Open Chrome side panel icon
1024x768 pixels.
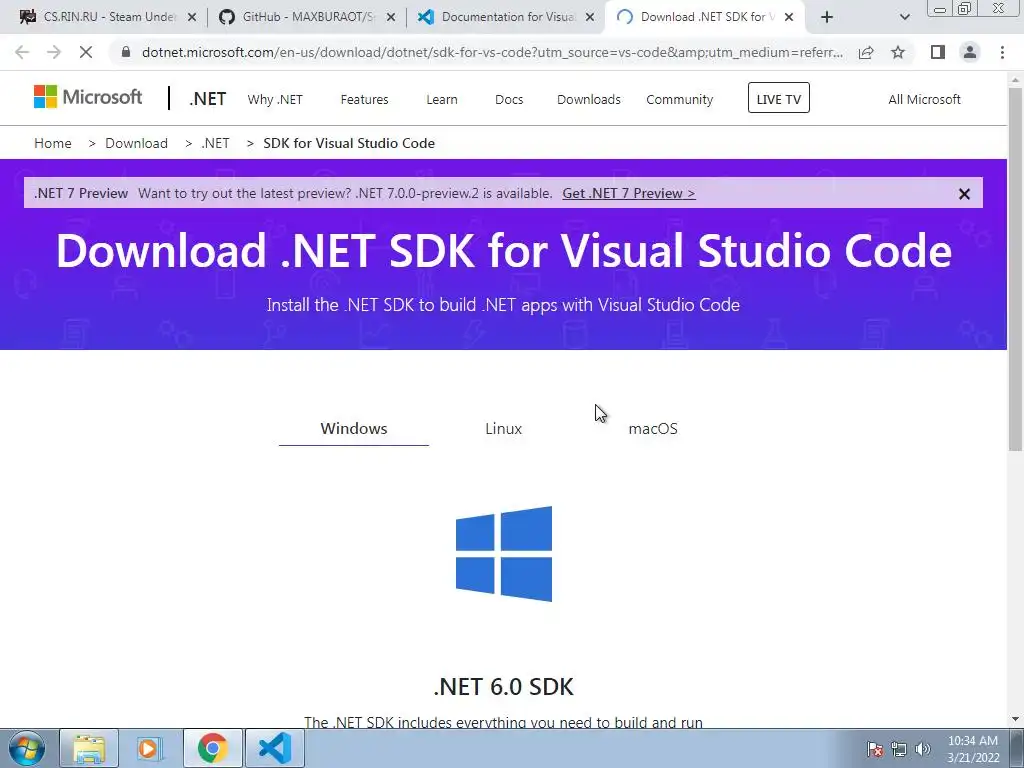(x=938, y=52)
